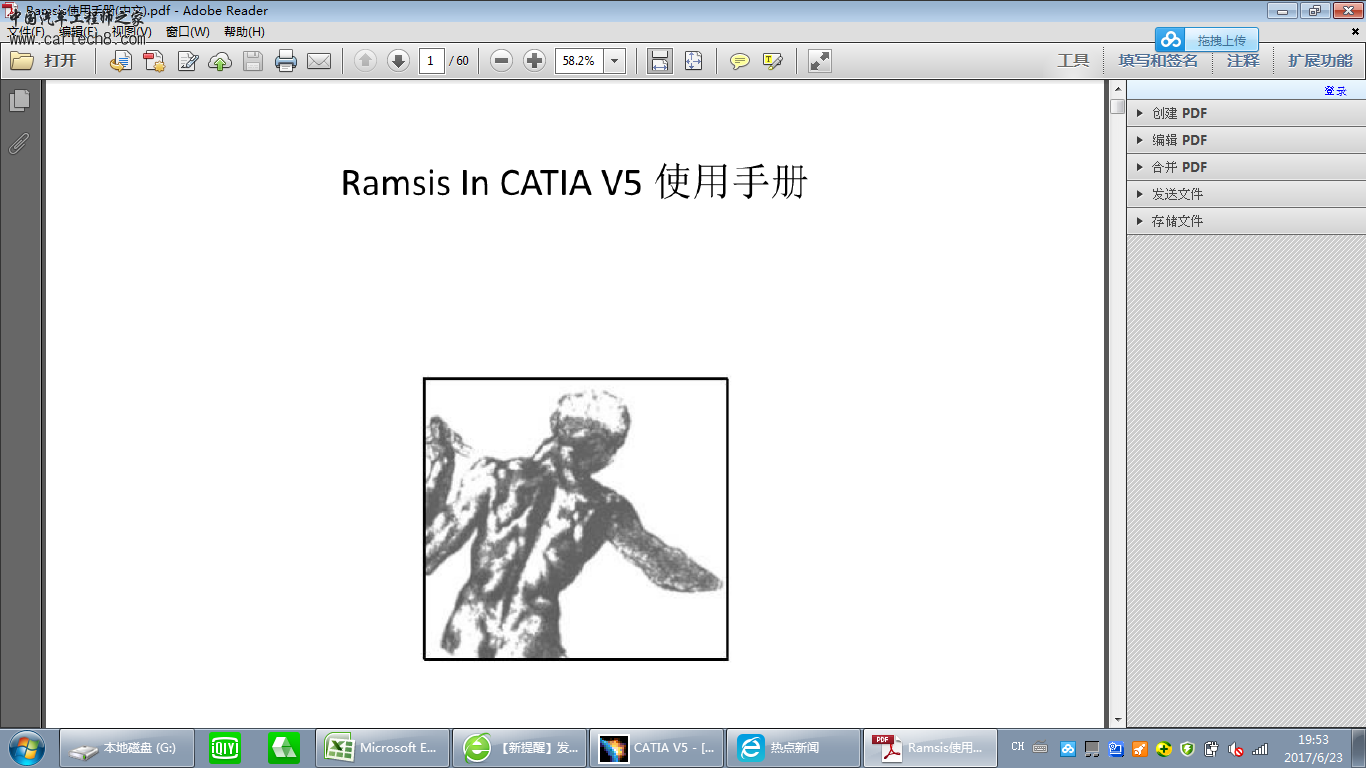Switch to read mode with expand arrows icon
Viewport: 1366px width, 768px height.
(x=820, y=61)
